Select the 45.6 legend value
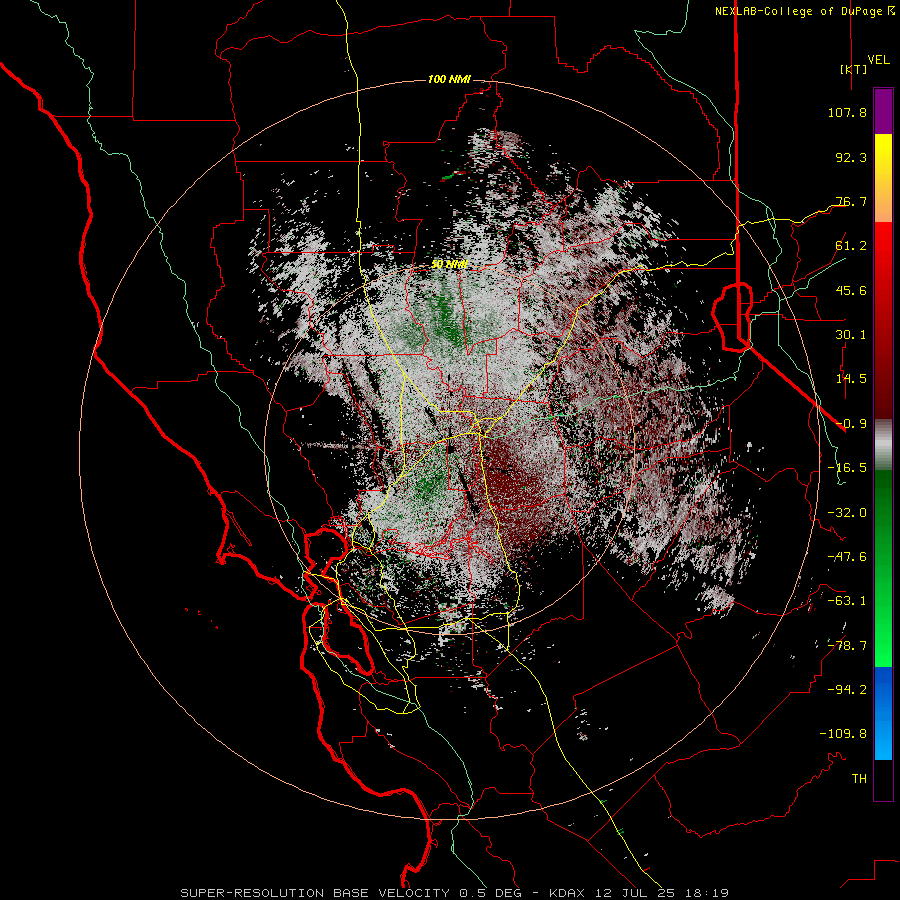 click(851, 290)
